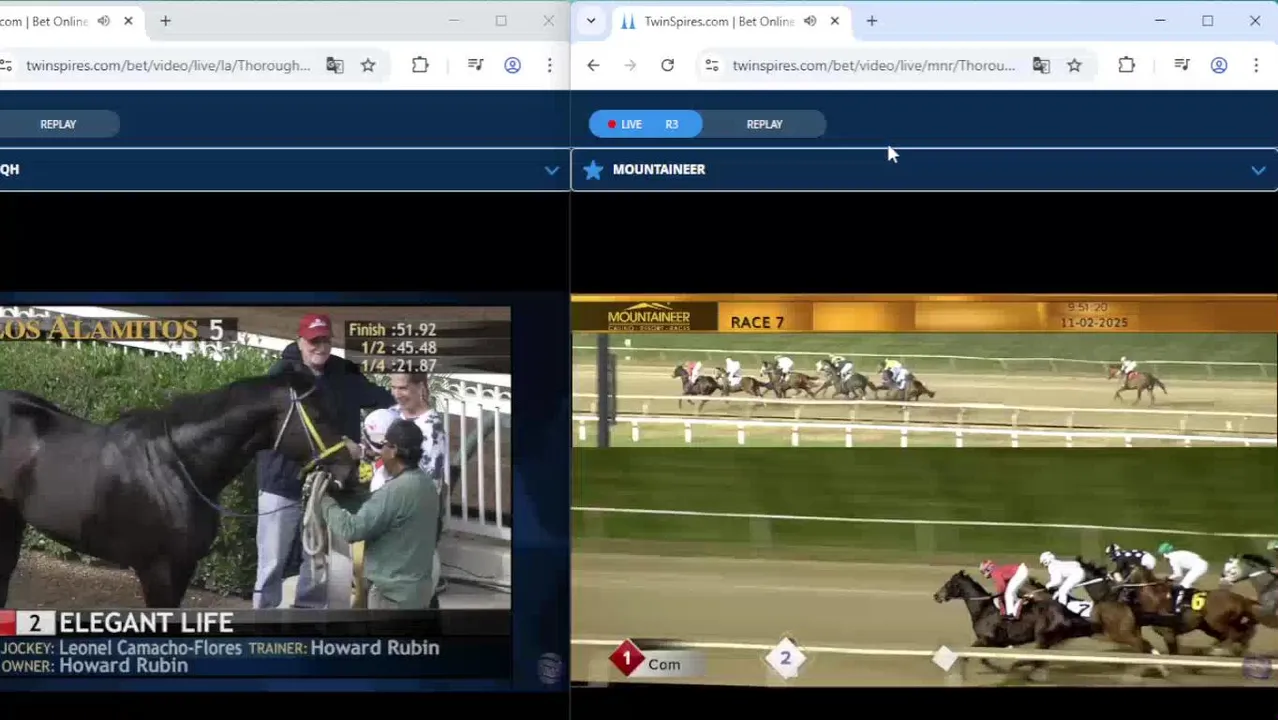Screen dimensions: 1278x720
Task: Open media controls icon in left window
Action: [x=476, y=65]
